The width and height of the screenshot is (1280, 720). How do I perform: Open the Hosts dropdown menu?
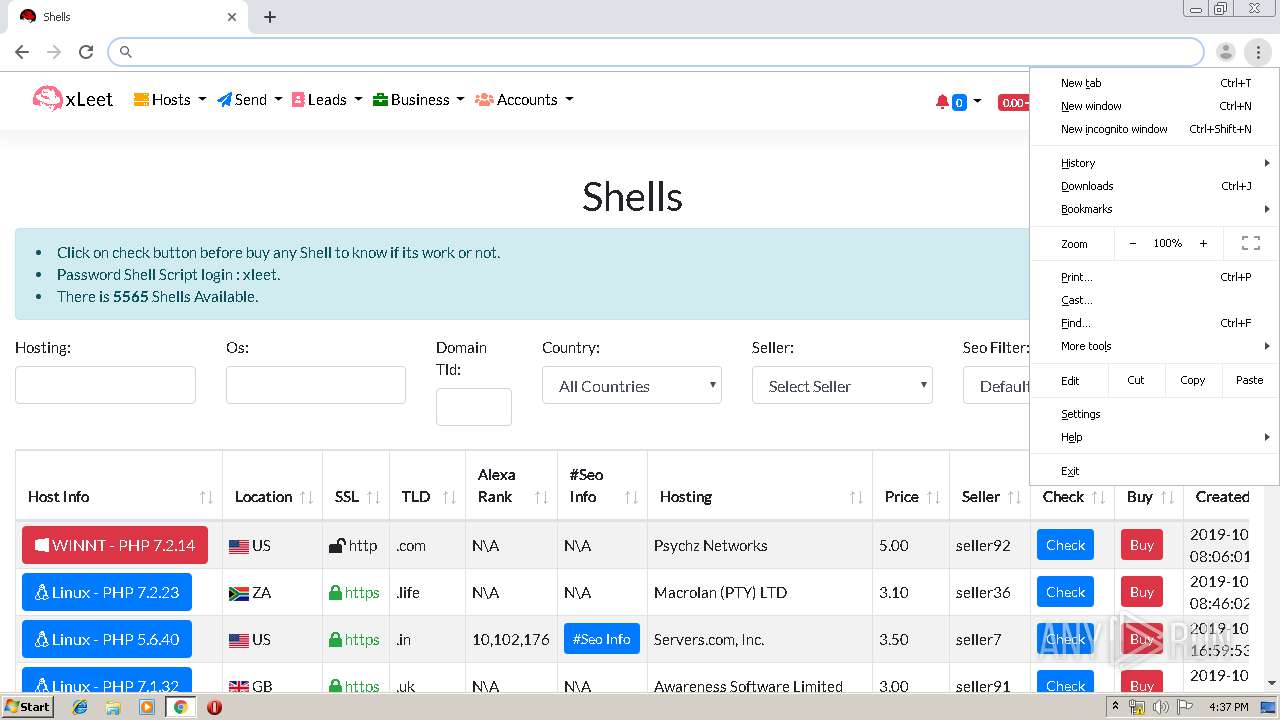click(170, 100)
